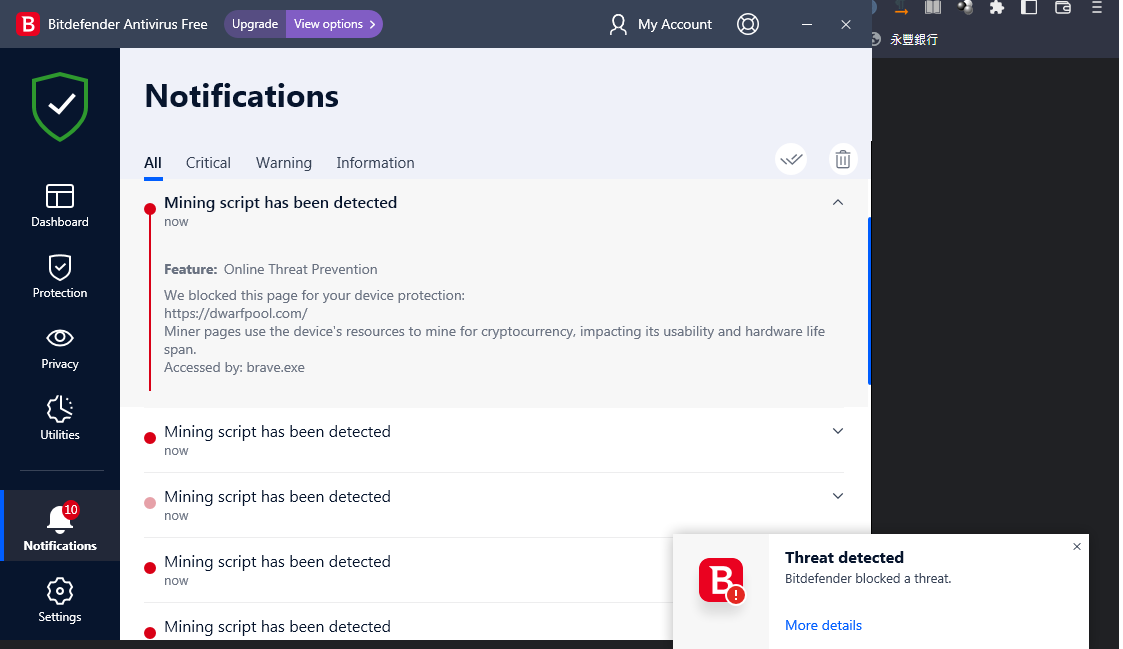Open My Account menu
This screenshot has width=1123, height=649.
661,24
